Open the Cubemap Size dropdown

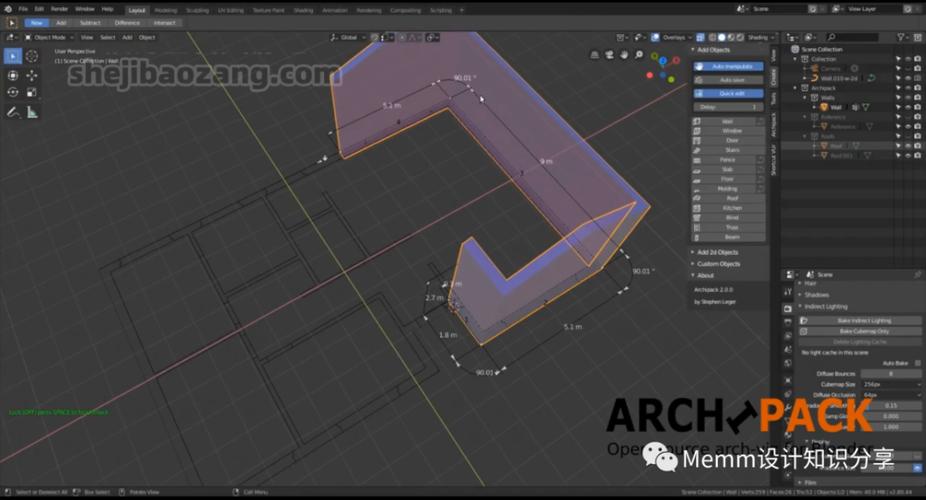tap(891, 384)
